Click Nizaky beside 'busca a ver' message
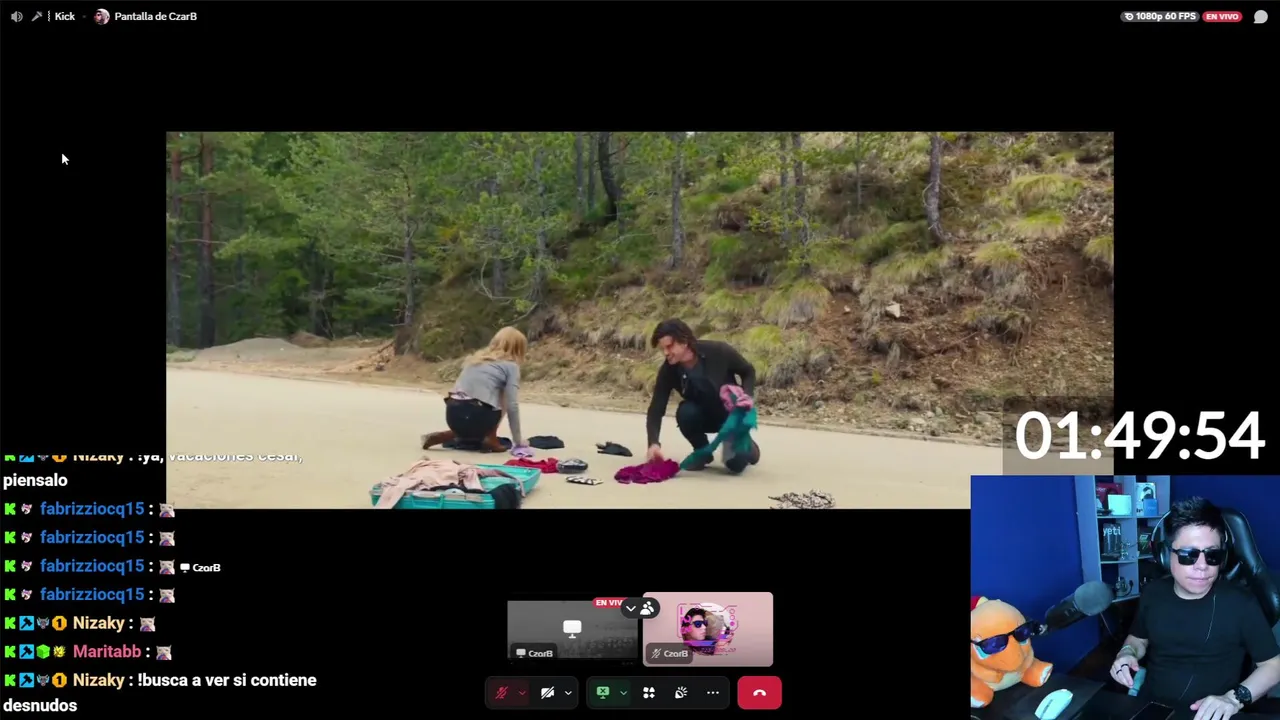The image size is (1280, 720). tap(99, 680)
